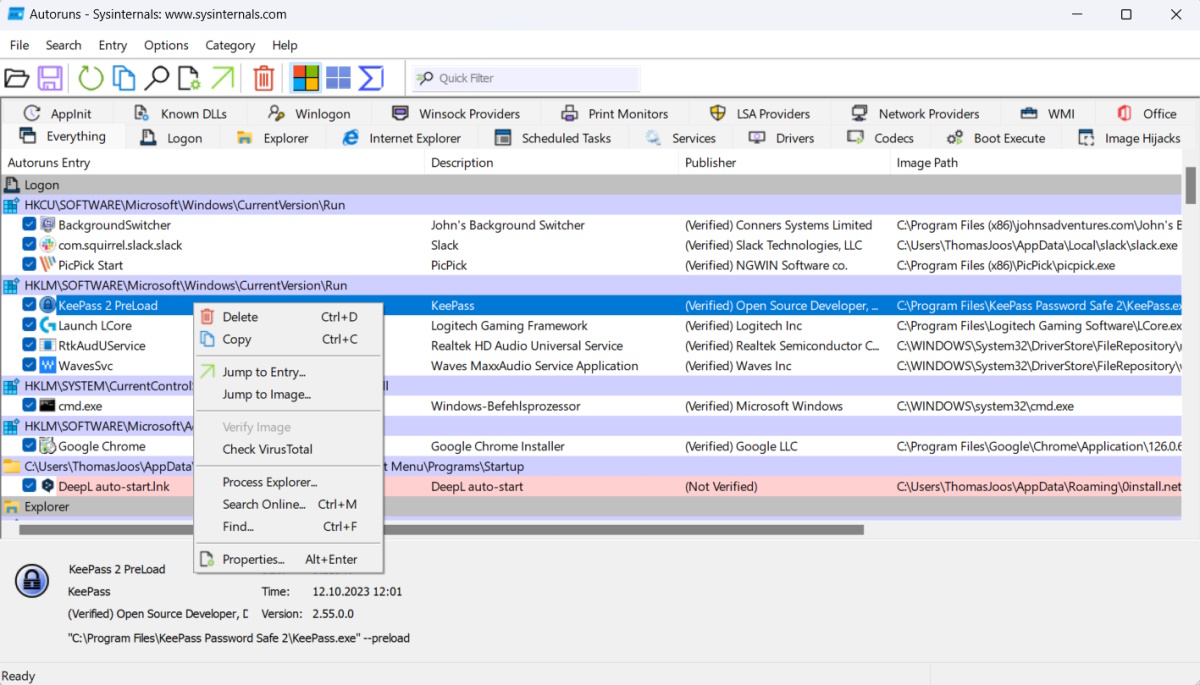Click the Check VirusTotal toolbar document icon
Viewport: 1200px width, 685px height.
[x=188, y=78]
